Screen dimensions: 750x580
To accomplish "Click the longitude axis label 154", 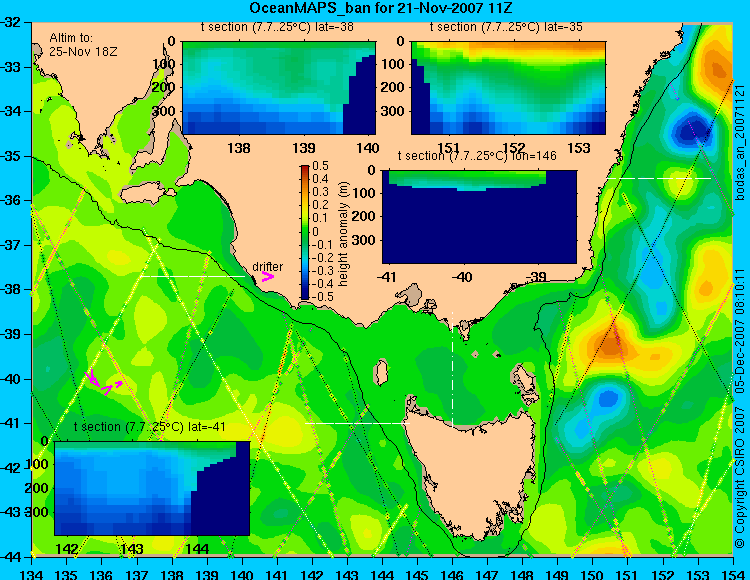I will point(732,574).
